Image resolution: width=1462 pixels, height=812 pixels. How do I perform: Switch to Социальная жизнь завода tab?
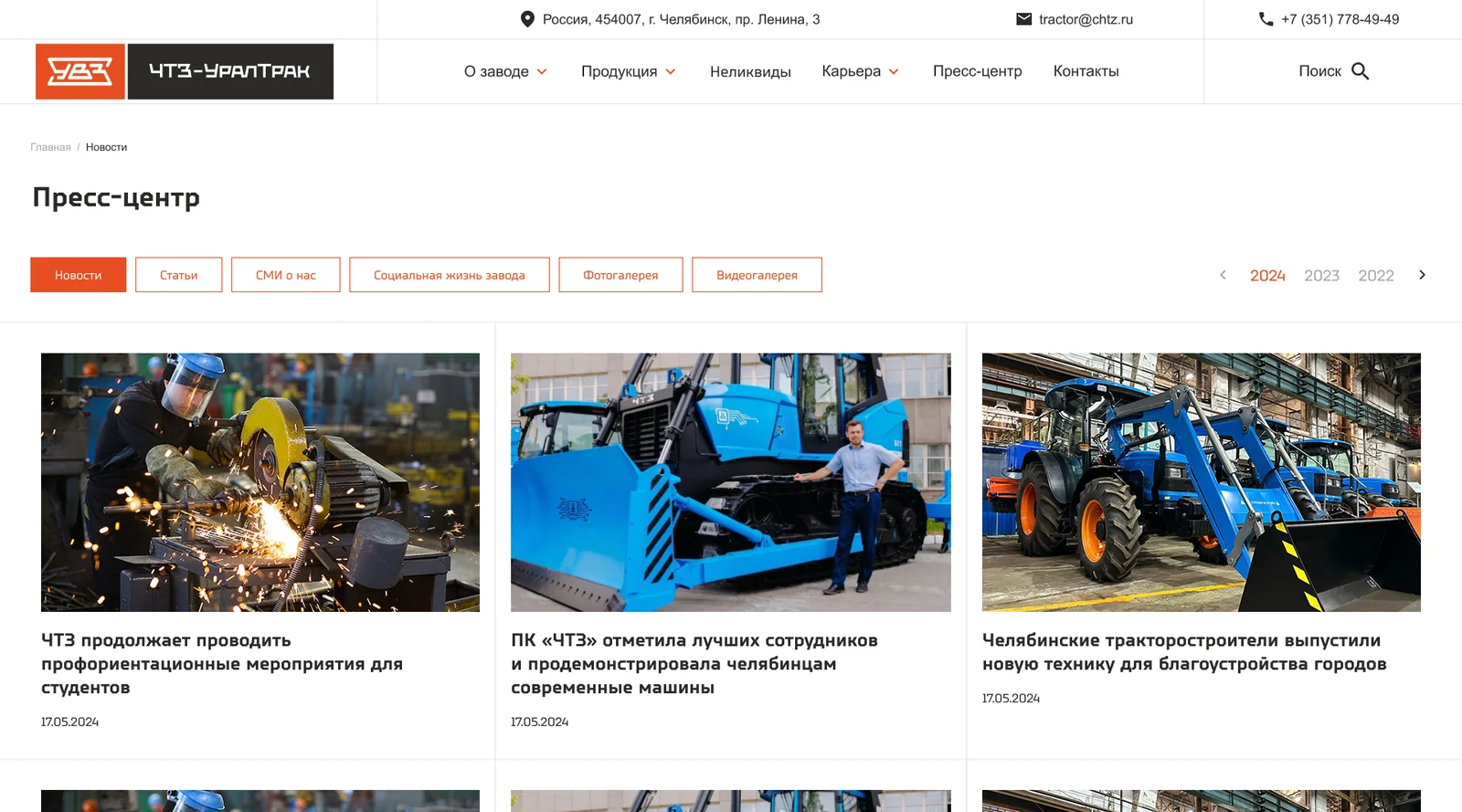pyautogui.click(x=450, y=275)
